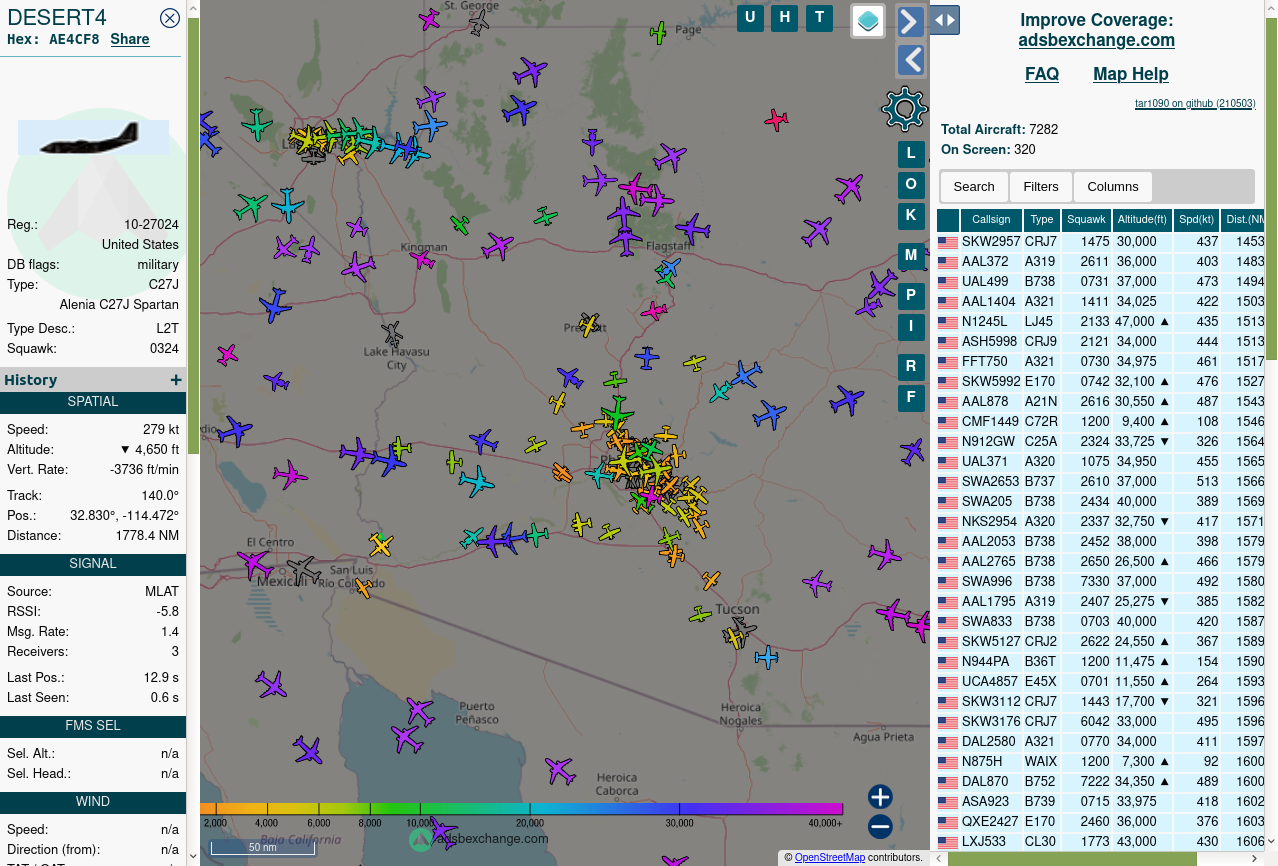Click the double-arrow sidebar width toggle
Viewport: 1278px width, 866px height.
(x=945, y=20)
